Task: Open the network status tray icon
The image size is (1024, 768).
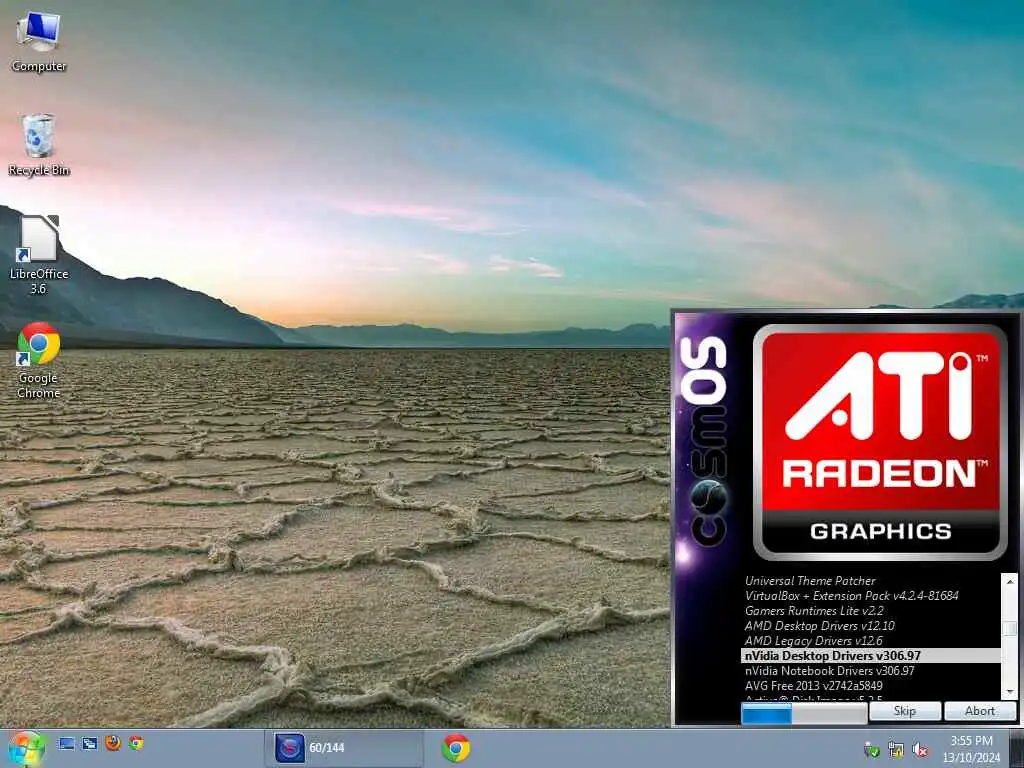Action: click(896, 750)
